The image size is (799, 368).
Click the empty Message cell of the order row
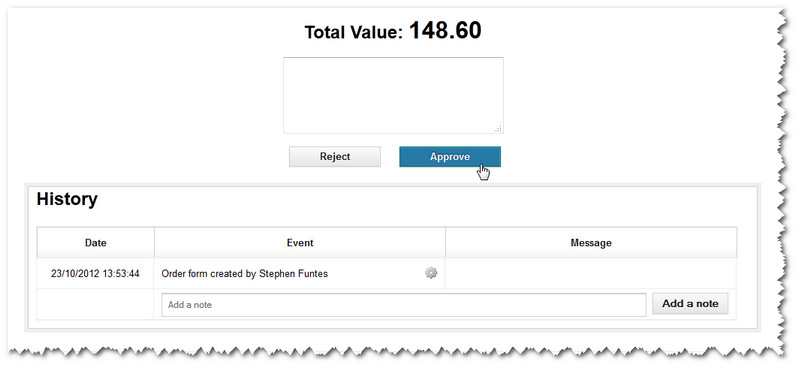(x=591, y=274)
